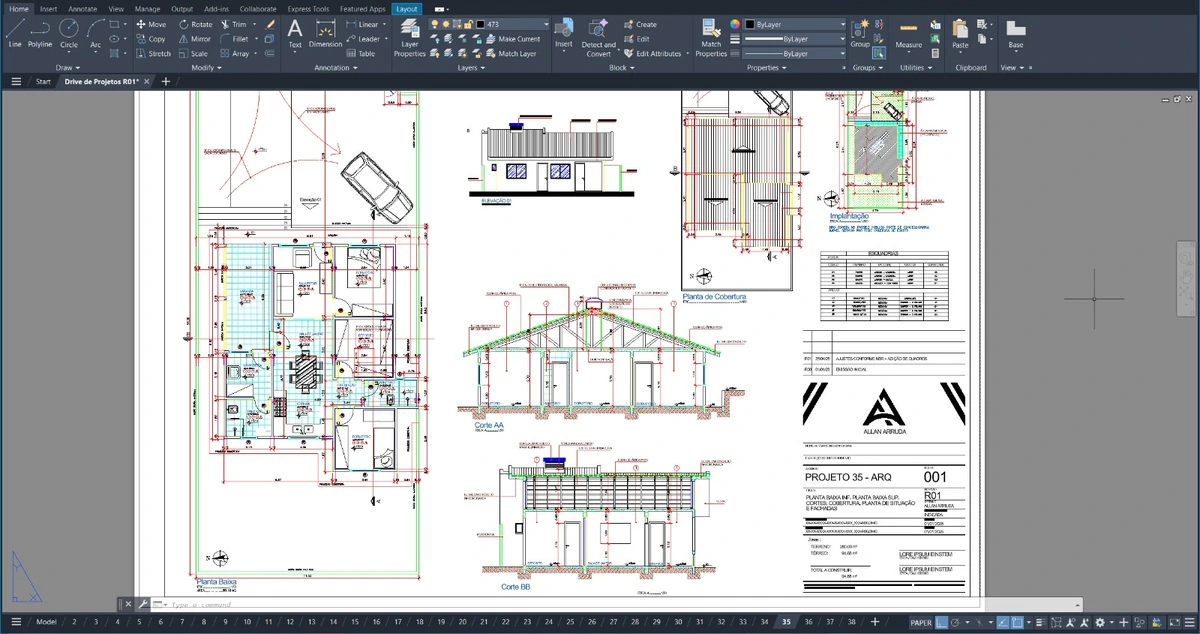Expand the Layers panel

point(471,68)
